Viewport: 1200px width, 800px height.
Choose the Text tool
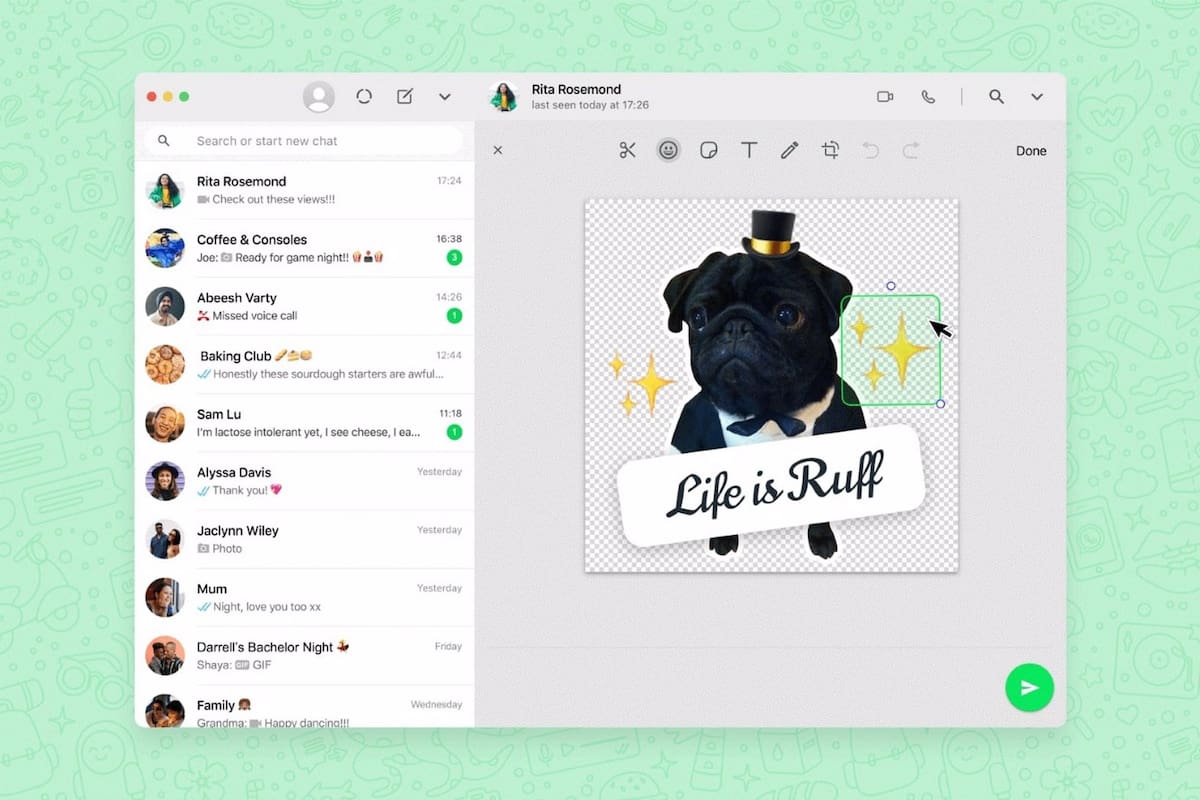pos(749,150)
